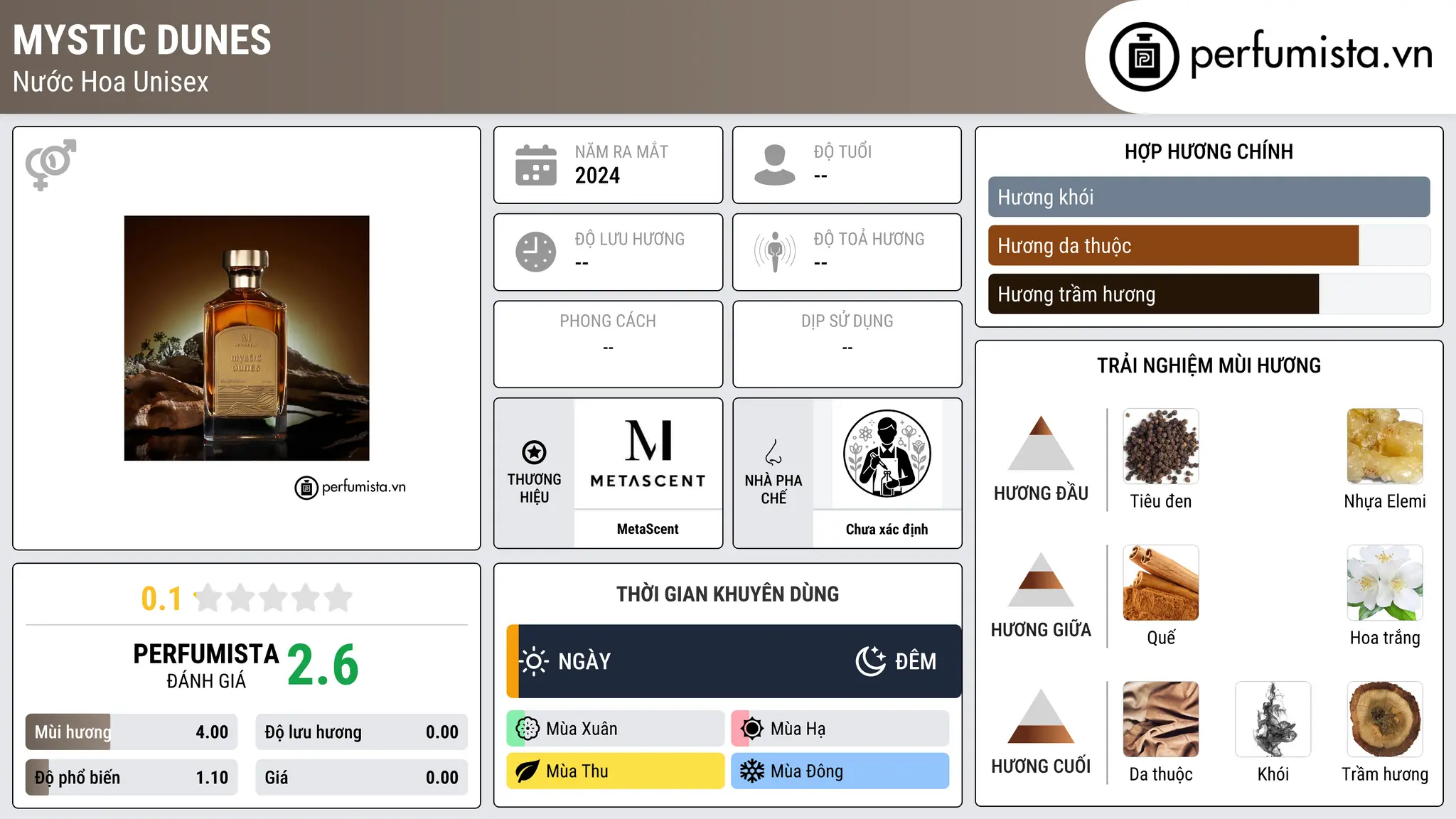Viewport: 1456px width, 819px height.
Task: Click the Độ phổ biến score bar
Action: tap(132, 777)
